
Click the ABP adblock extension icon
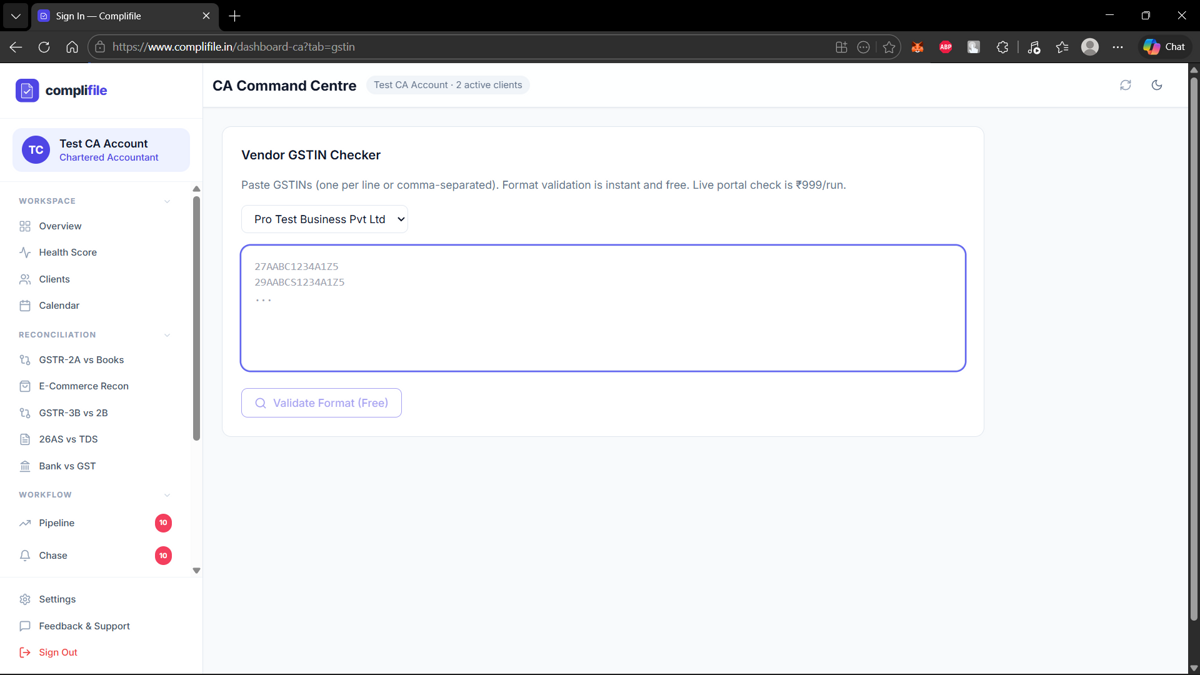point(945,47)
